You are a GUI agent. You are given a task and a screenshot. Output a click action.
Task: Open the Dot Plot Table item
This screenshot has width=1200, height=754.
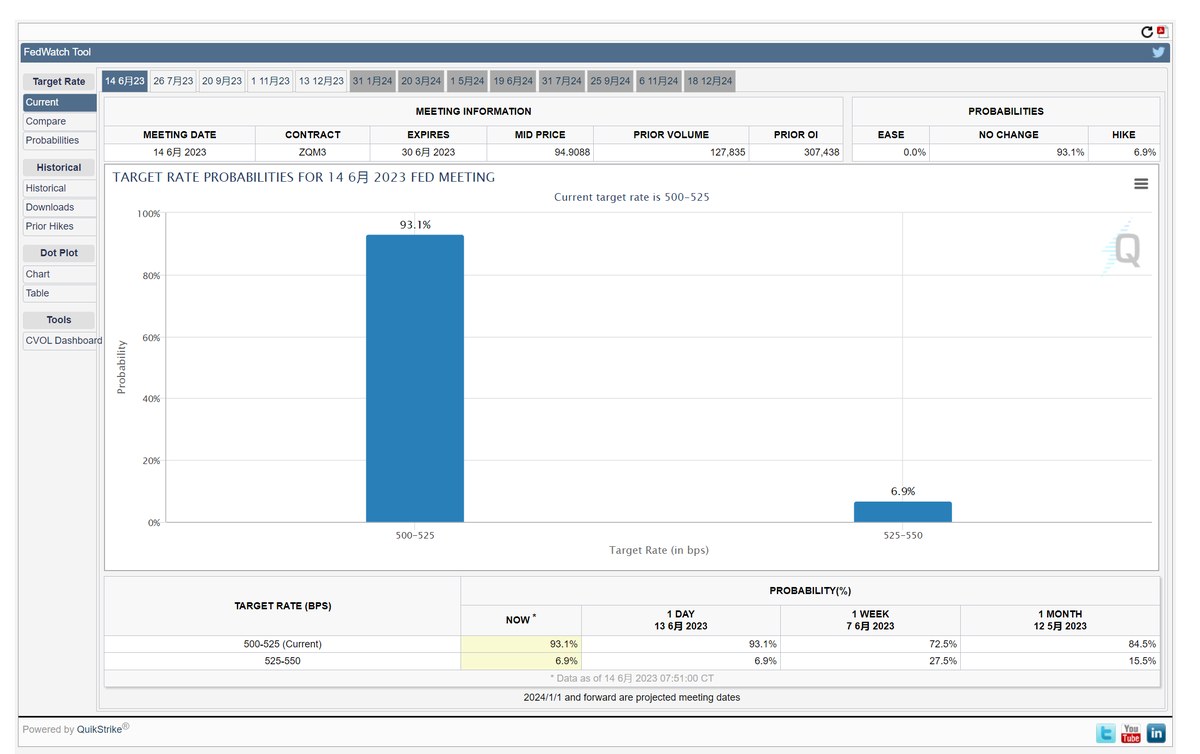[x=60, y=293]
